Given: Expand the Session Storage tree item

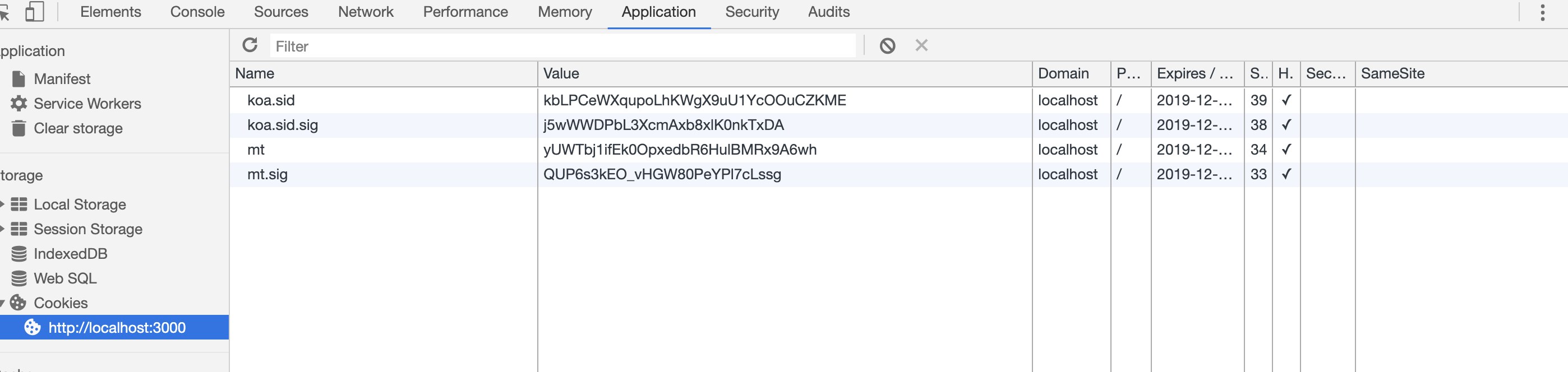Looking at the screenshot, I should tap(3, 229).
